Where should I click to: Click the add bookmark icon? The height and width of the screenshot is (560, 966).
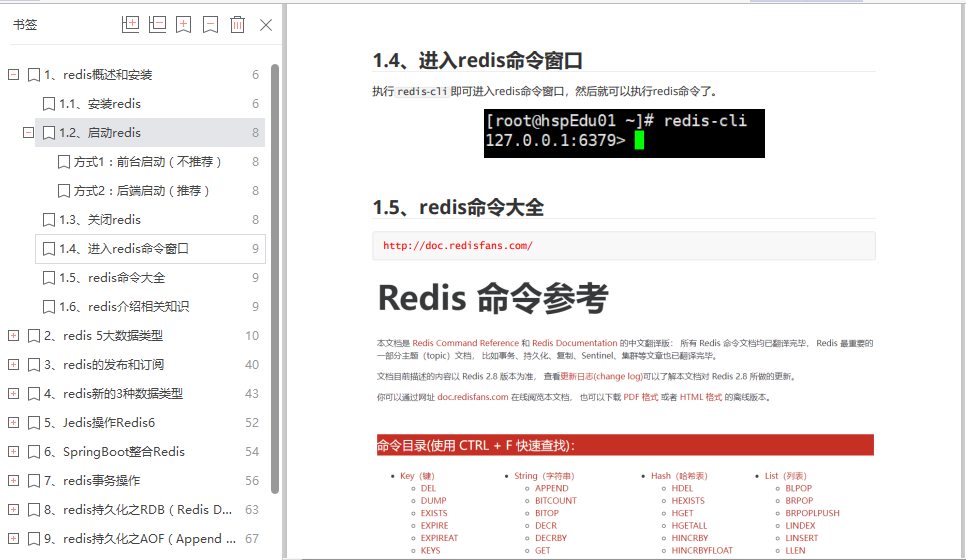pyautogui.click(x=184, y=25)
